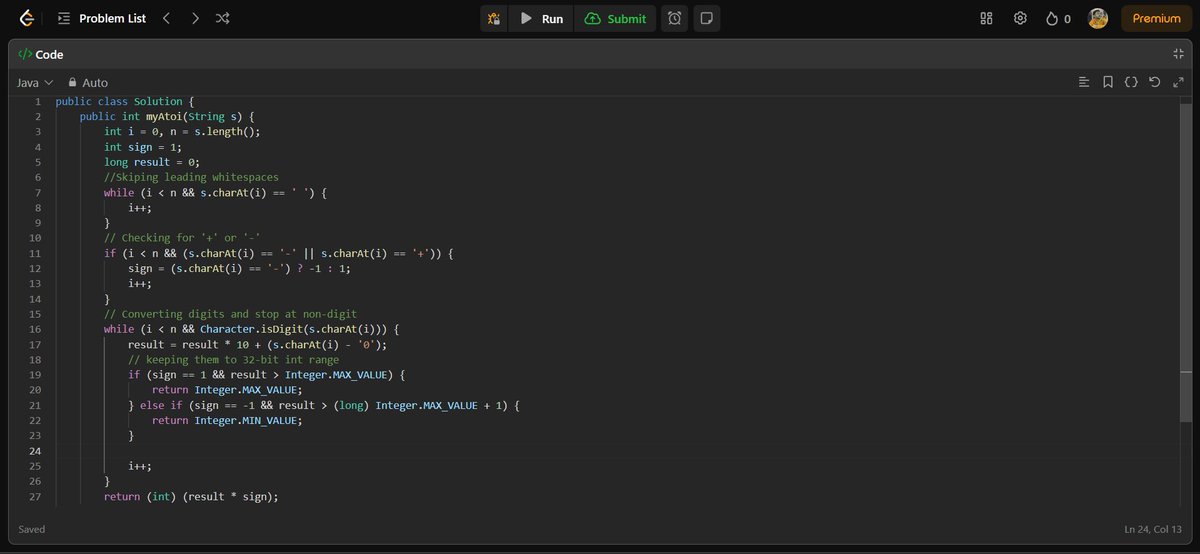The image size is (1200, 554).
Task: Click the debugger icon beside Run
Action: (494, 18)
